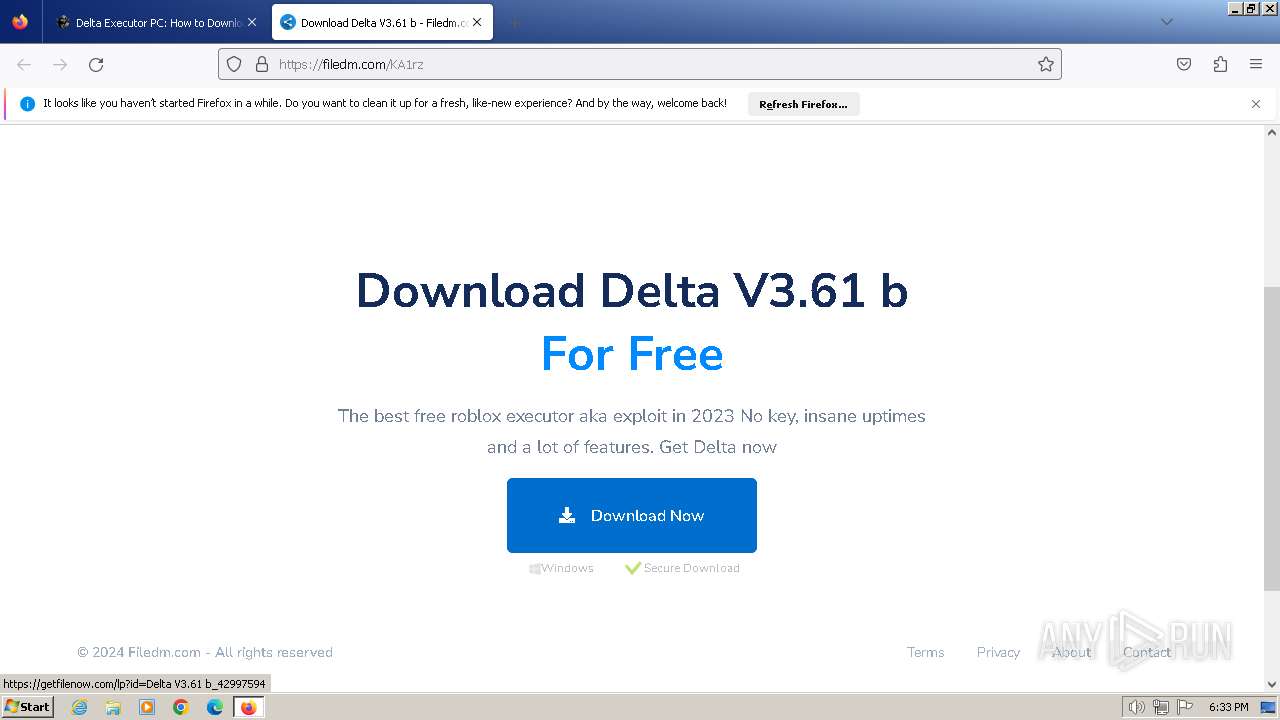
Task: Open the About footer link
Action: [1071, 652]
